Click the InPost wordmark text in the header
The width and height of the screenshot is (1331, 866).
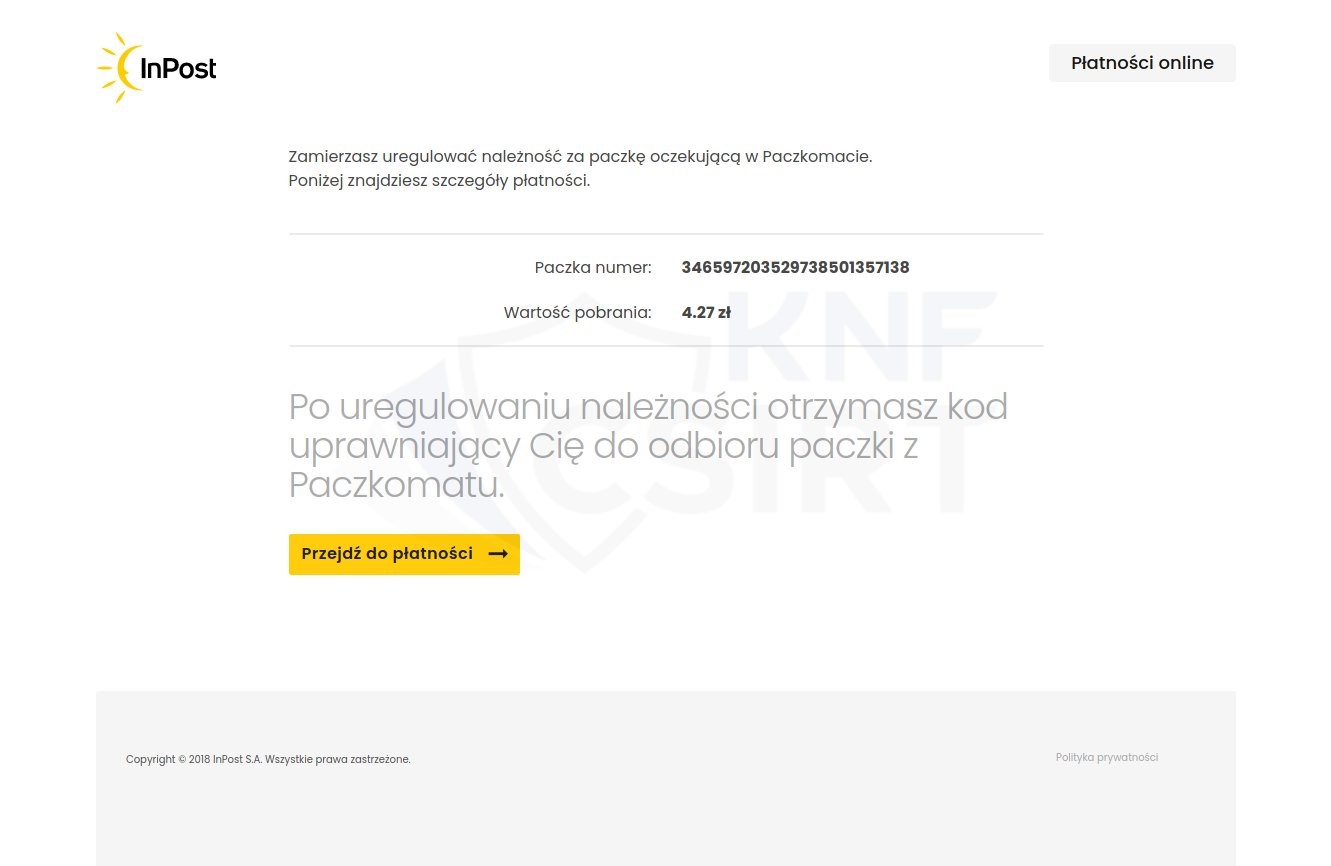click(x=178, y=68)
